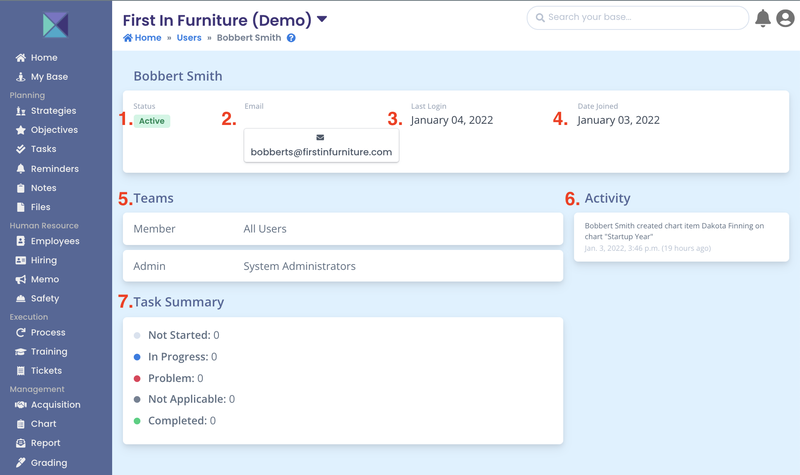This screenshot has width=800, height=475.
Task: Click the Grading pen icon
Action: click(20, 463)
